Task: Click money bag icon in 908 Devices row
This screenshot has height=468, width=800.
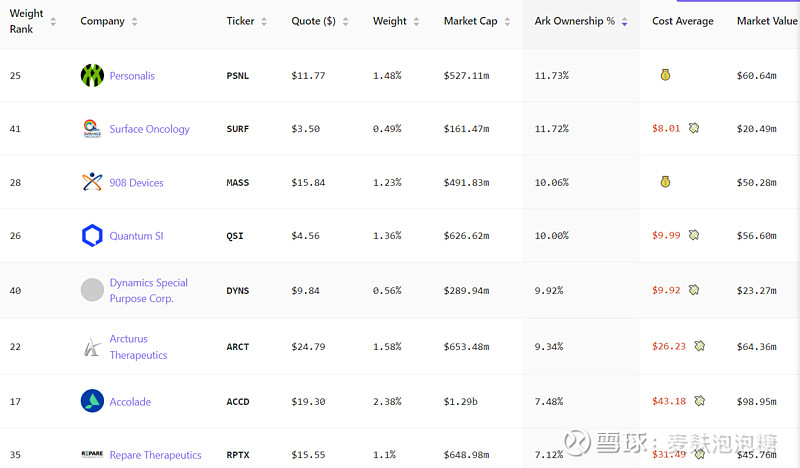Action: click(665, 182)
